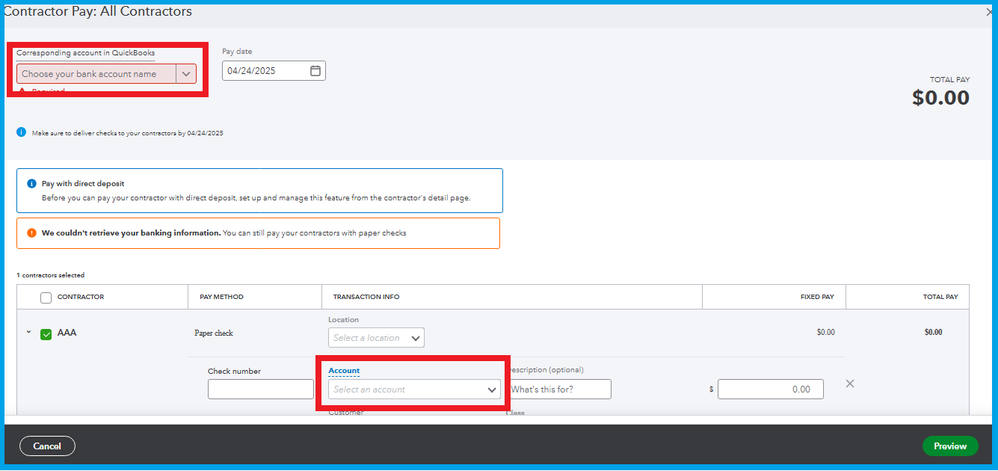
Task: Click the direct deposit info icon
Action: coord(31,183)
